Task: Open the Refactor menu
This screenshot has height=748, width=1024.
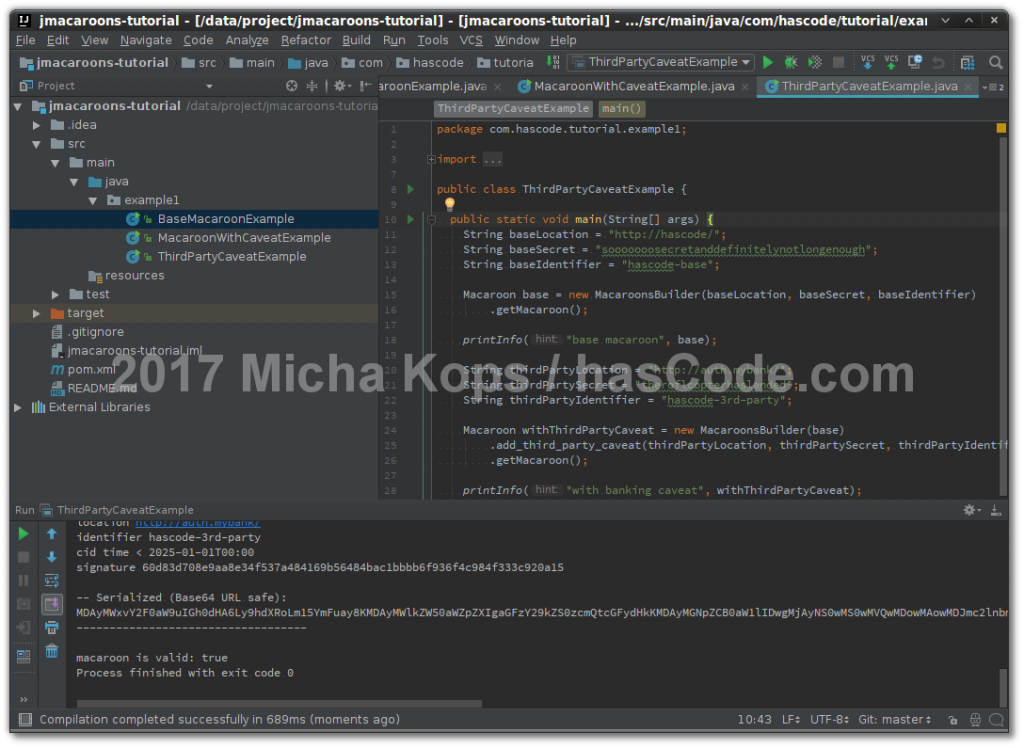Action: 305,40
